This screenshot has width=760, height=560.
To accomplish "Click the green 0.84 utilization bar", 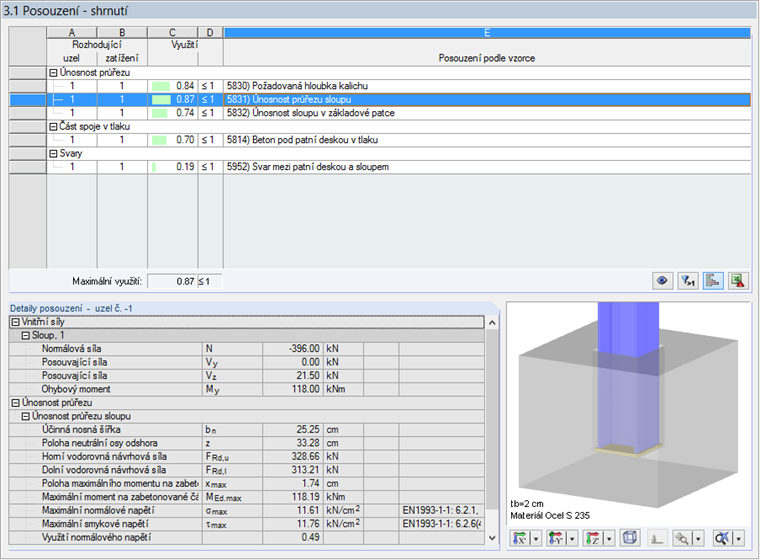I will (x=161, y=86).
